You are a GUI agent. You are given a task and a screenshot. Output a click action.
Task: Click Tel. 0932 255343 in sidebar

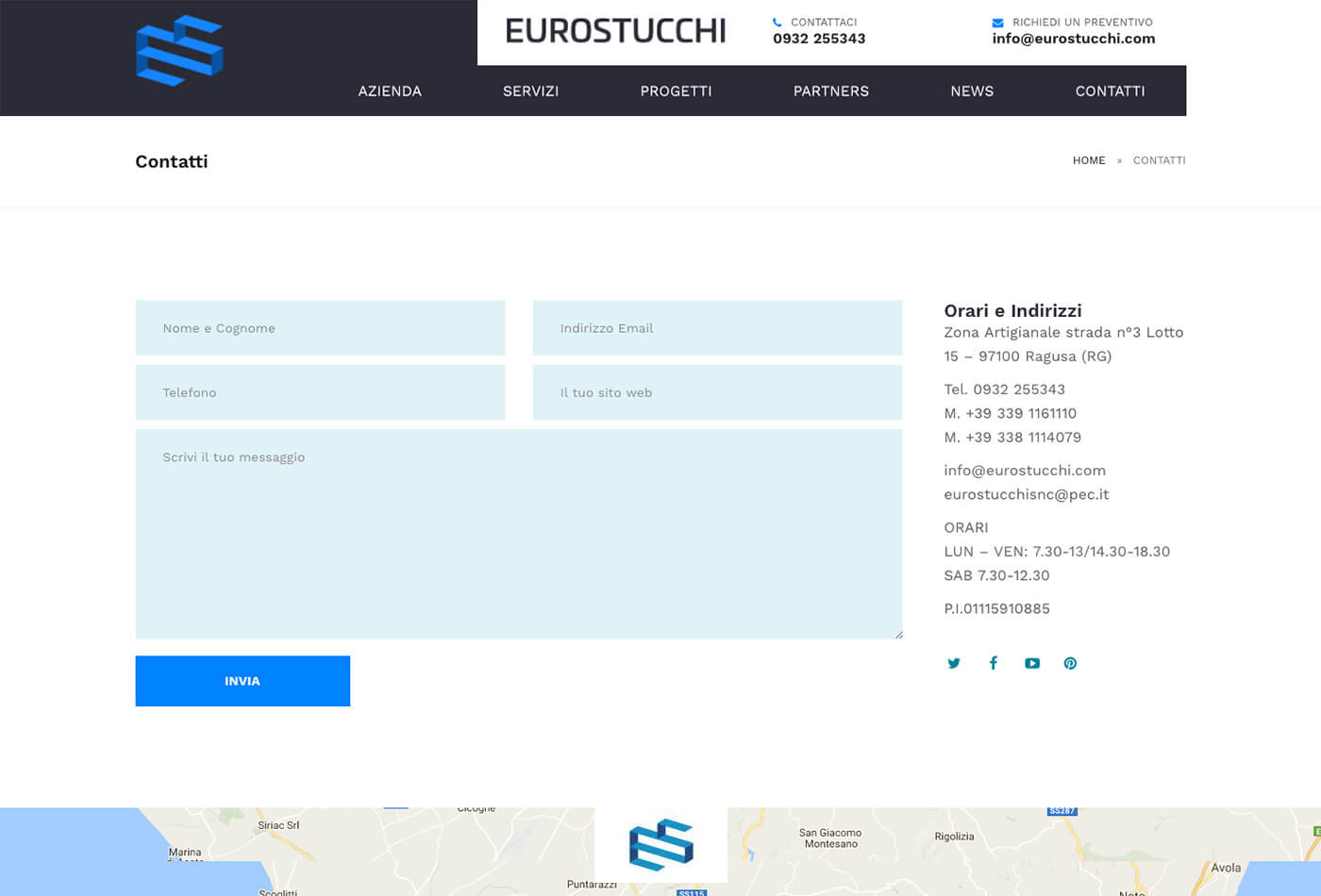point(1004,390)
